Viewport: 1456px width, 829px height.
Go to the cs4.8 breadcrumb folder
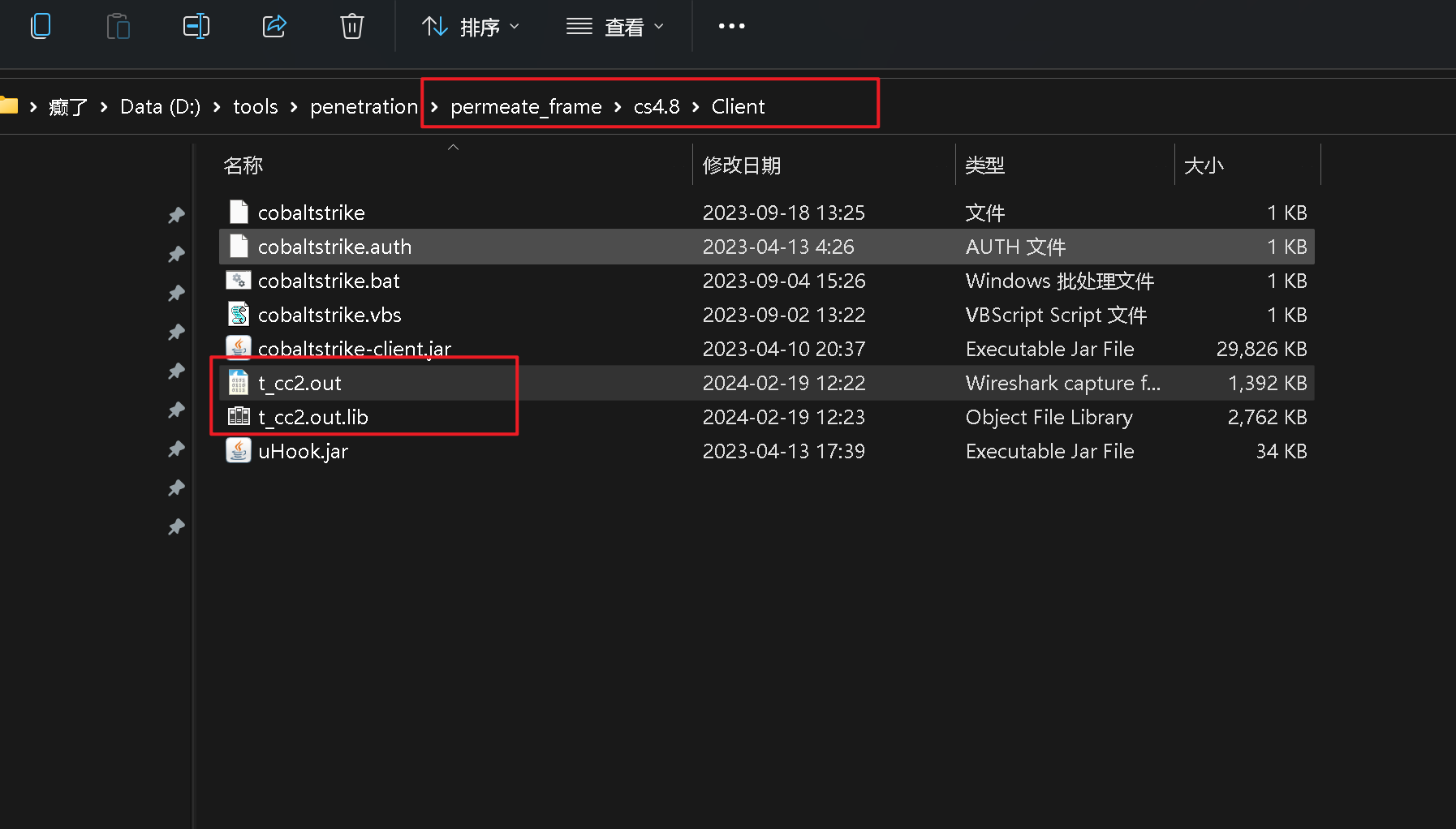pos(657,106)
